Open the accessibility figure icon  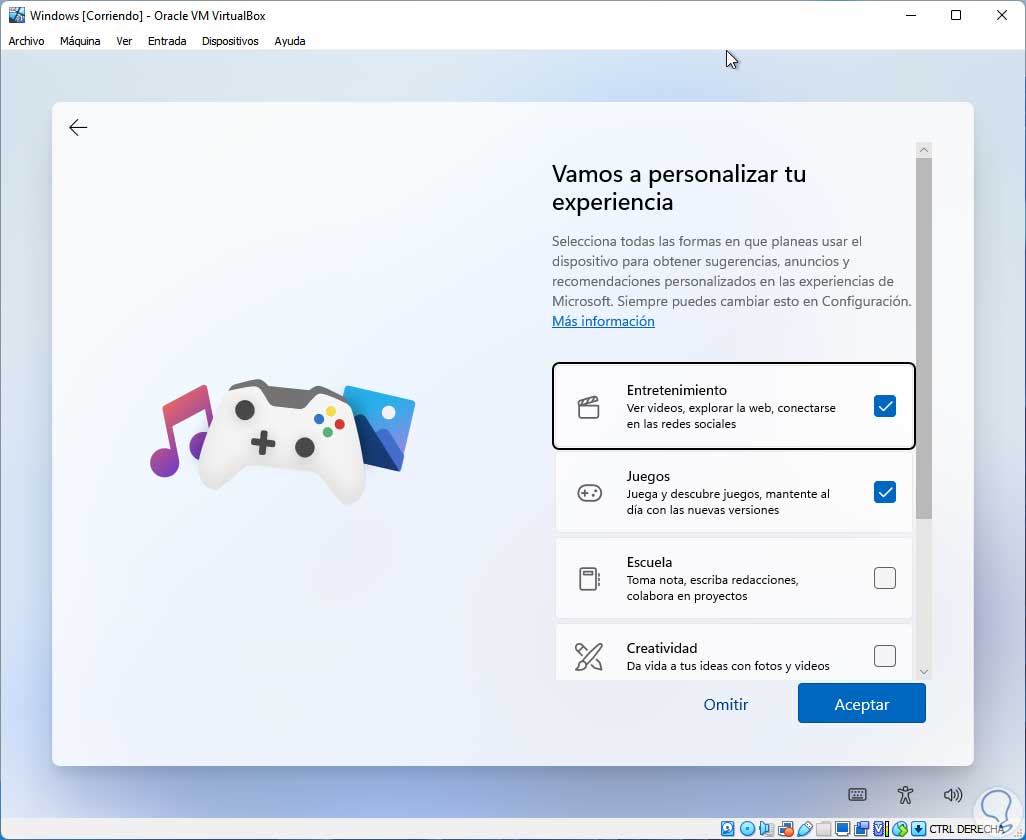905,795
